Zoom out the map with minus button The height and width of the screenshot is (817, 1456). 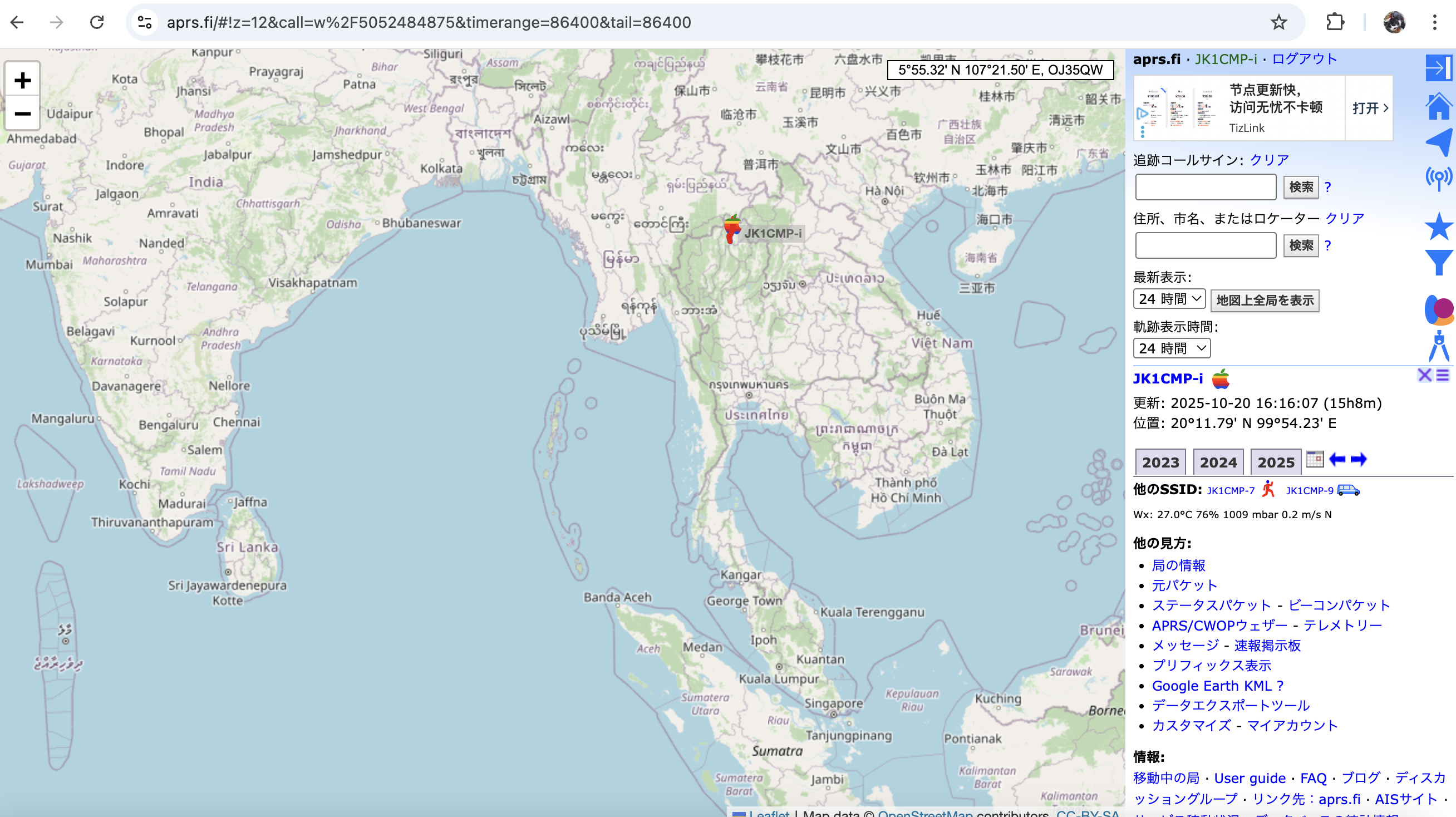coord(23,114)
